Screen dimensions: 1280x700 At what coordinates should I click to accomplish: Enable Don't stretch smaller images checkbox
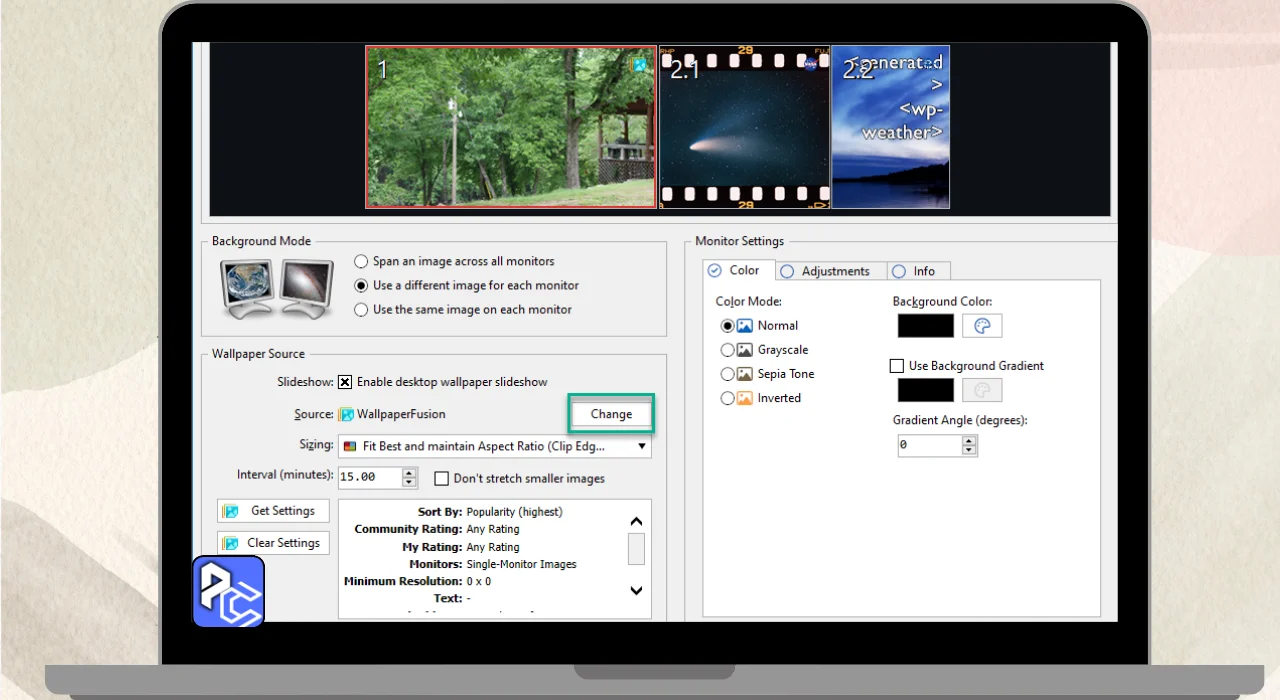tap(441, 479)
